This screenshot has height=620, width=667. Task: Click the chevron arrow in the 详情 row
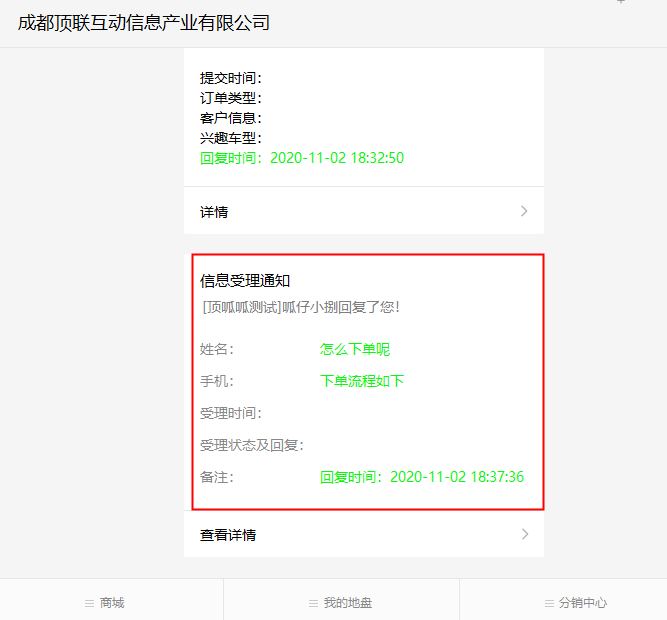point(524,211)
